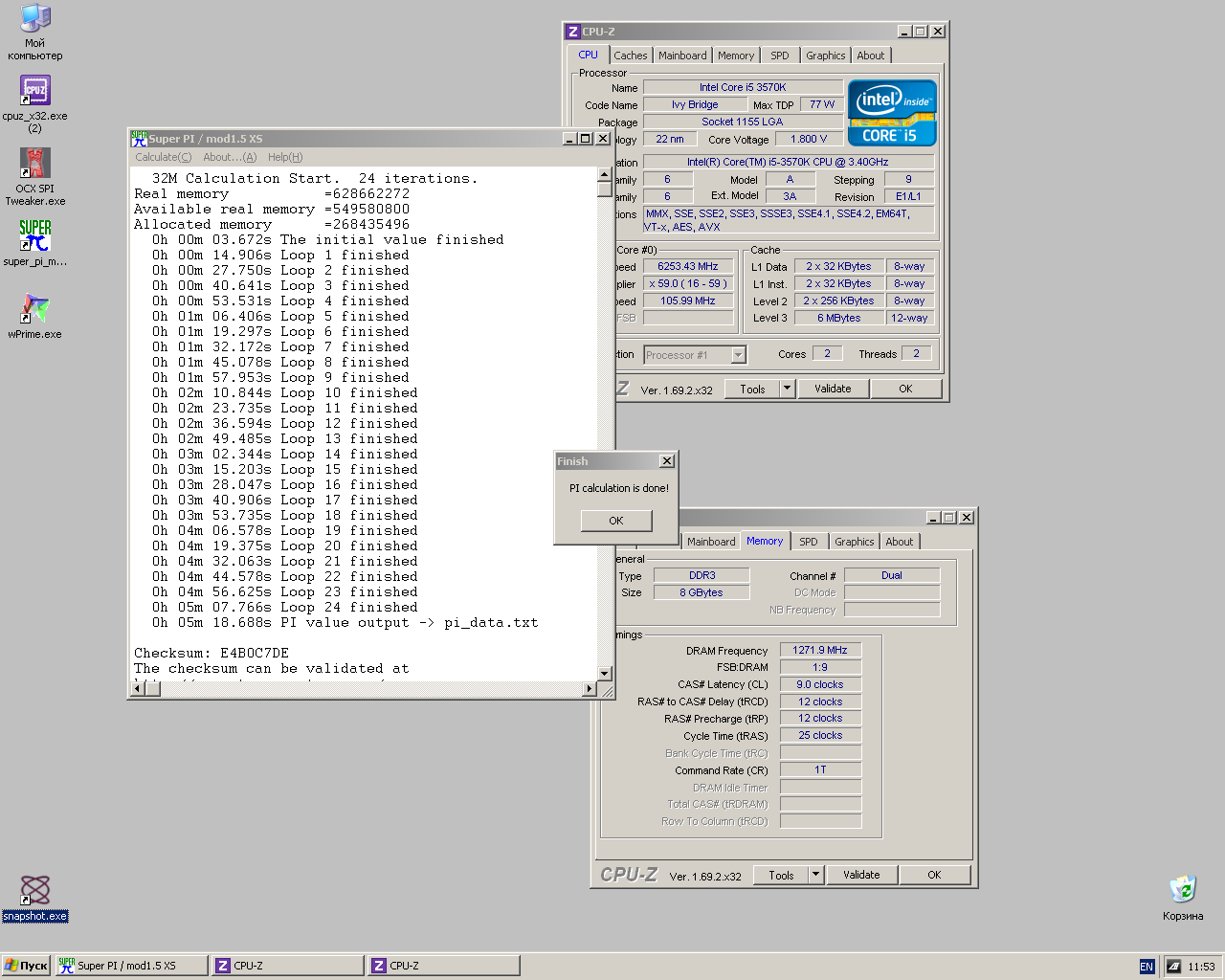Open the My Computer desktop icon
This screenshot has width=1225, height=980.
[35, 32]
